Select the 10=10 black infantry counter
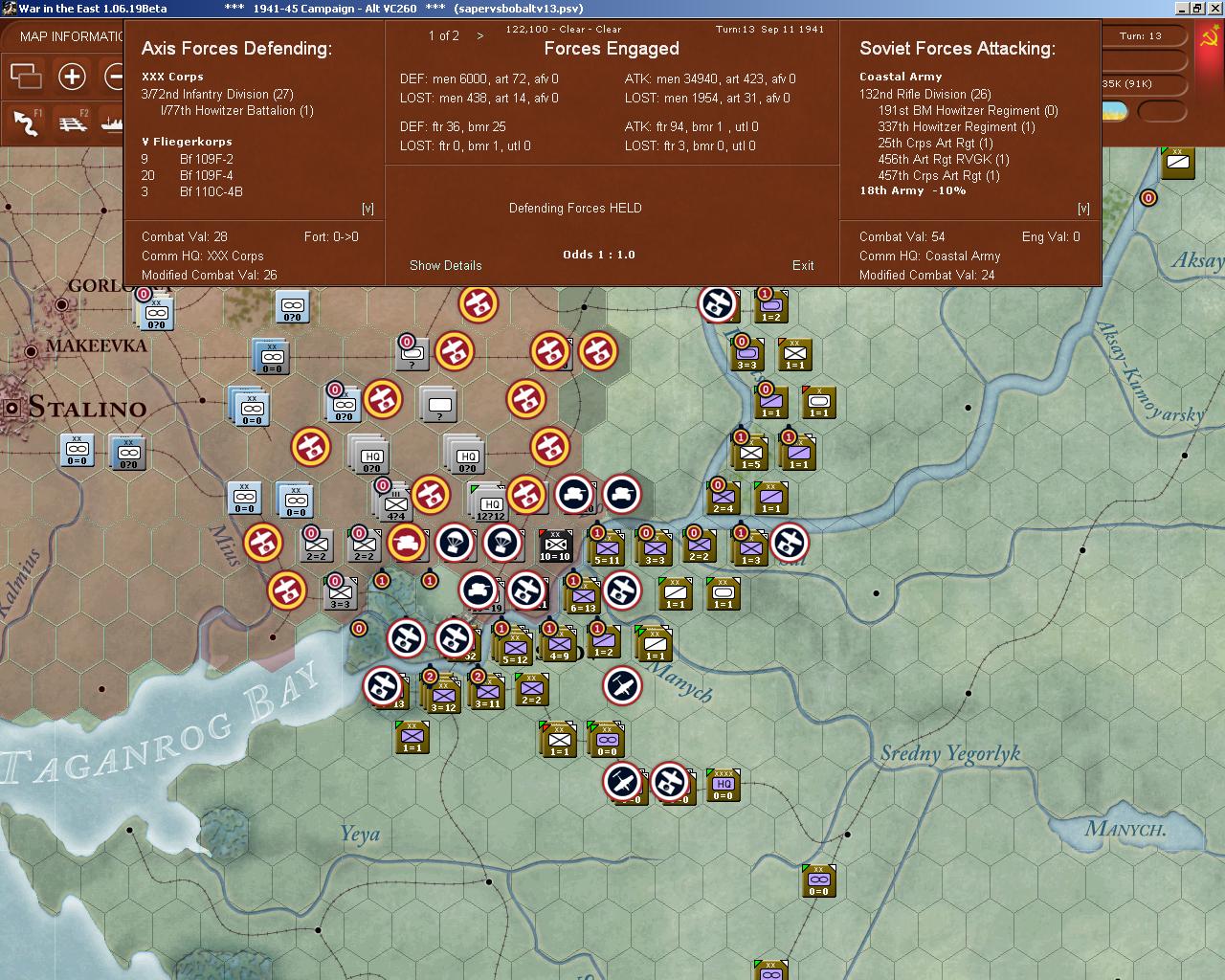This screenshot has width=1225, height=980. click(555, 546)
